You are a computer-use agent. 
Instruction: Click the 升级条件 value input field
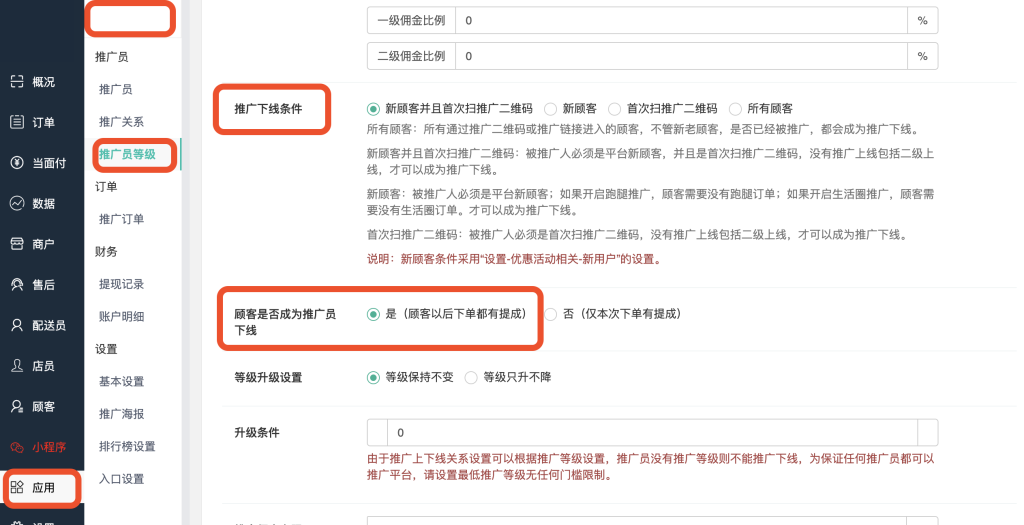(x=650, y=433)
